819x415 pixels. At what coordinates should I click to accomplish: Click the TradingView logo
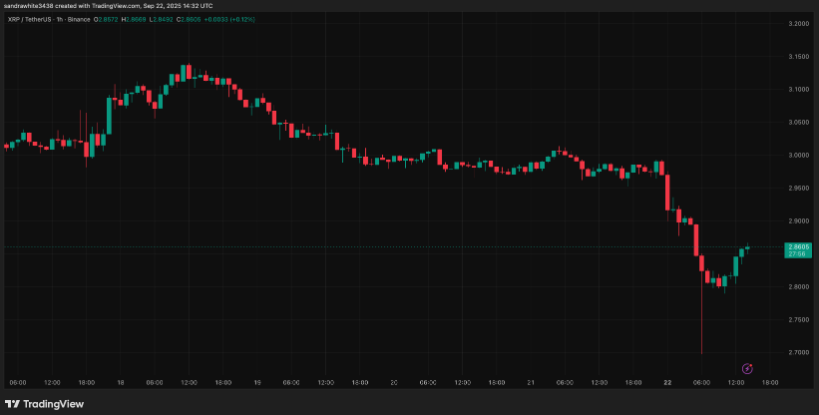pyautogui.click(x=44, y=404)
